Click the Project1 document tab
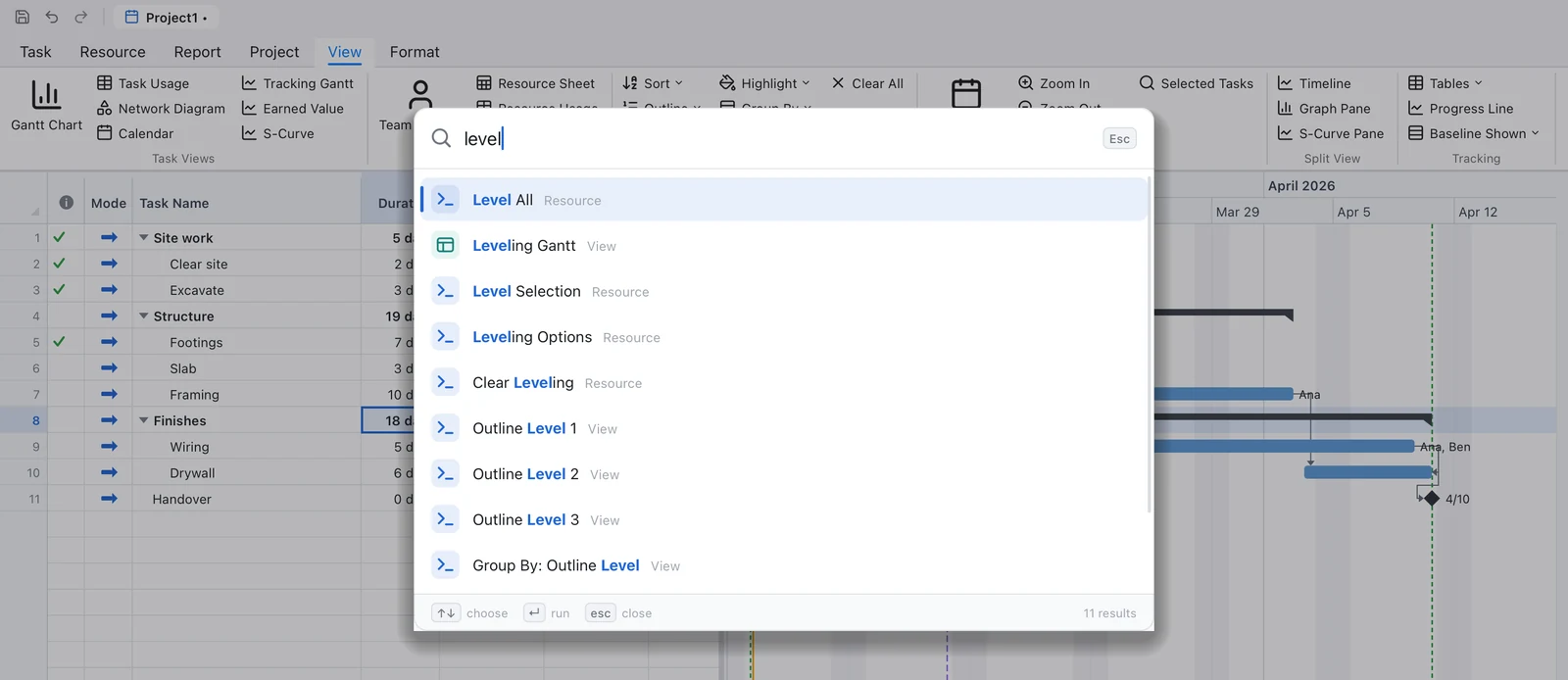 pos(166,17)
